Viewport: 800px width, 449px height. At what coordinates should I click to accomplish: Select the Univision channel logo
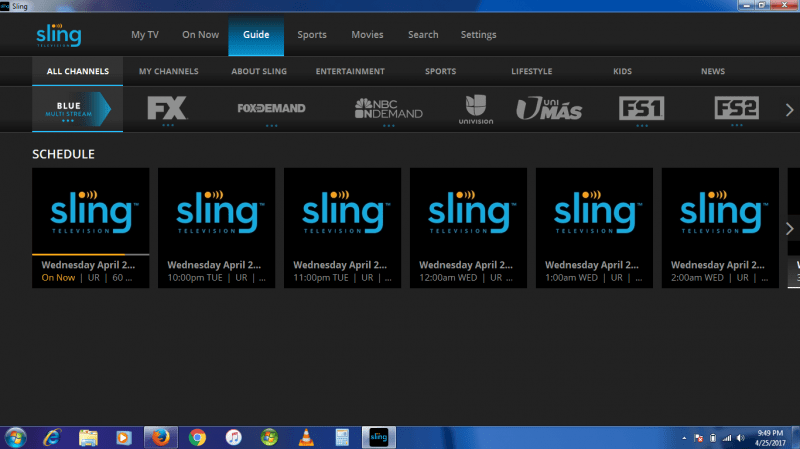pyautogui.click(x=476, y=109)
